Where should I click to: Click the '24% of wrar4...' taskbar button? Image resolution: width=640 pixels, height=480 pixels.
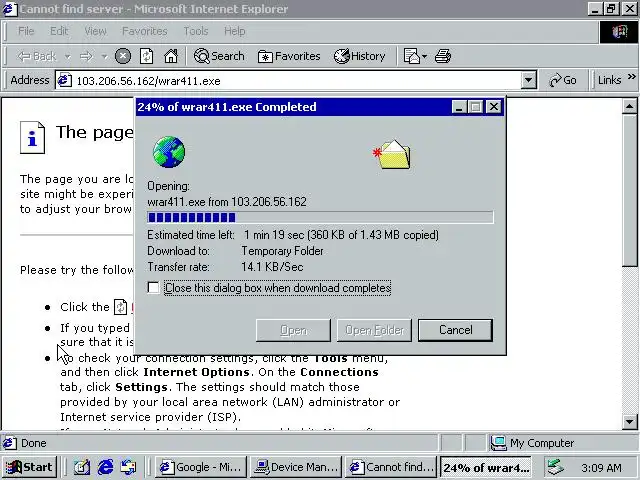486,467
